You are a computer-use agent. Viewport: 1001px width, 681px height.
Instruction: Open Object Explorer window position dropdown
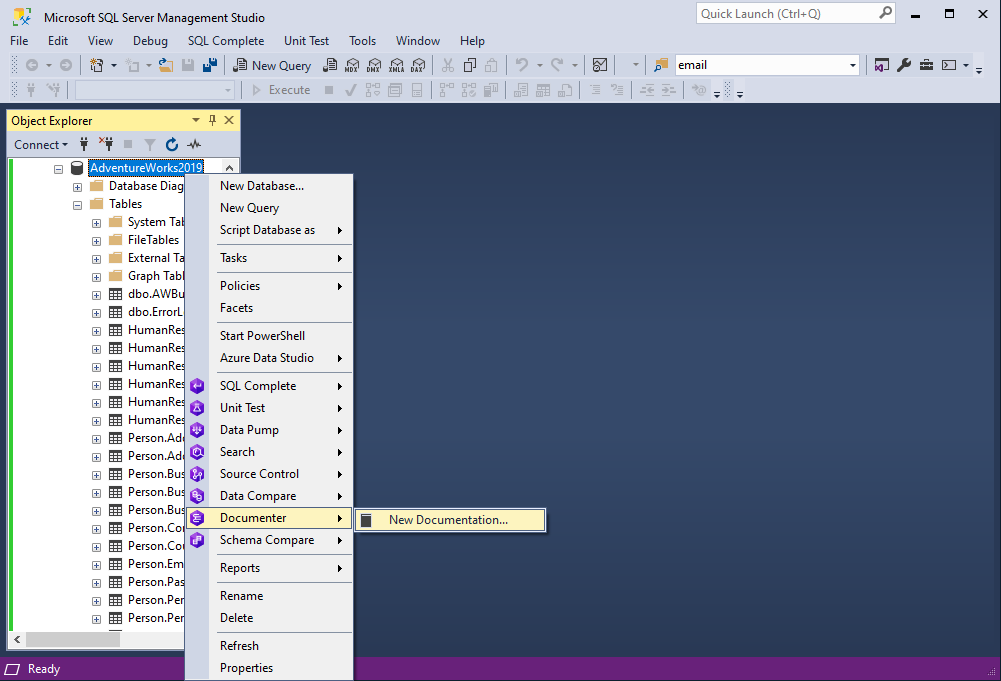click(196, 120)
